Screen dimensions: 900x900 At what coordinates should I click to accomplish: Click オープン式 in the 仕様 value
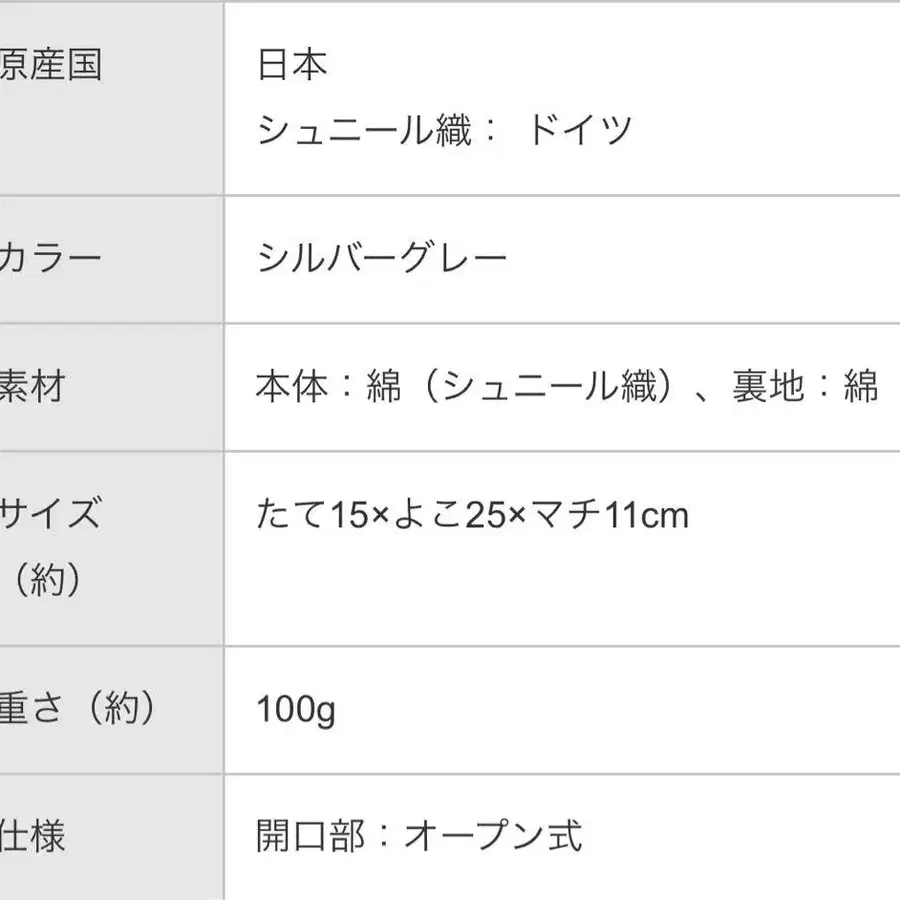pos(492,836)
